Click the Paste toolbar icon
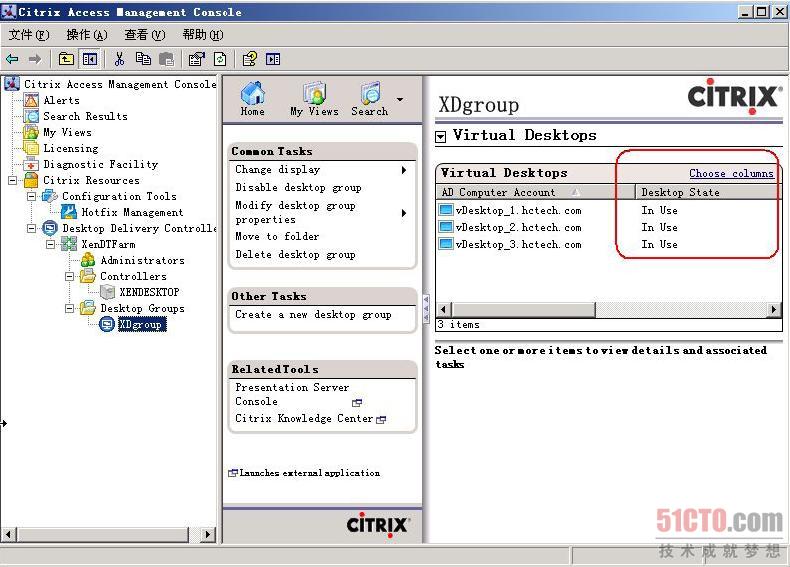The width and height of the screenshot is (790, 567). point(166,59)
